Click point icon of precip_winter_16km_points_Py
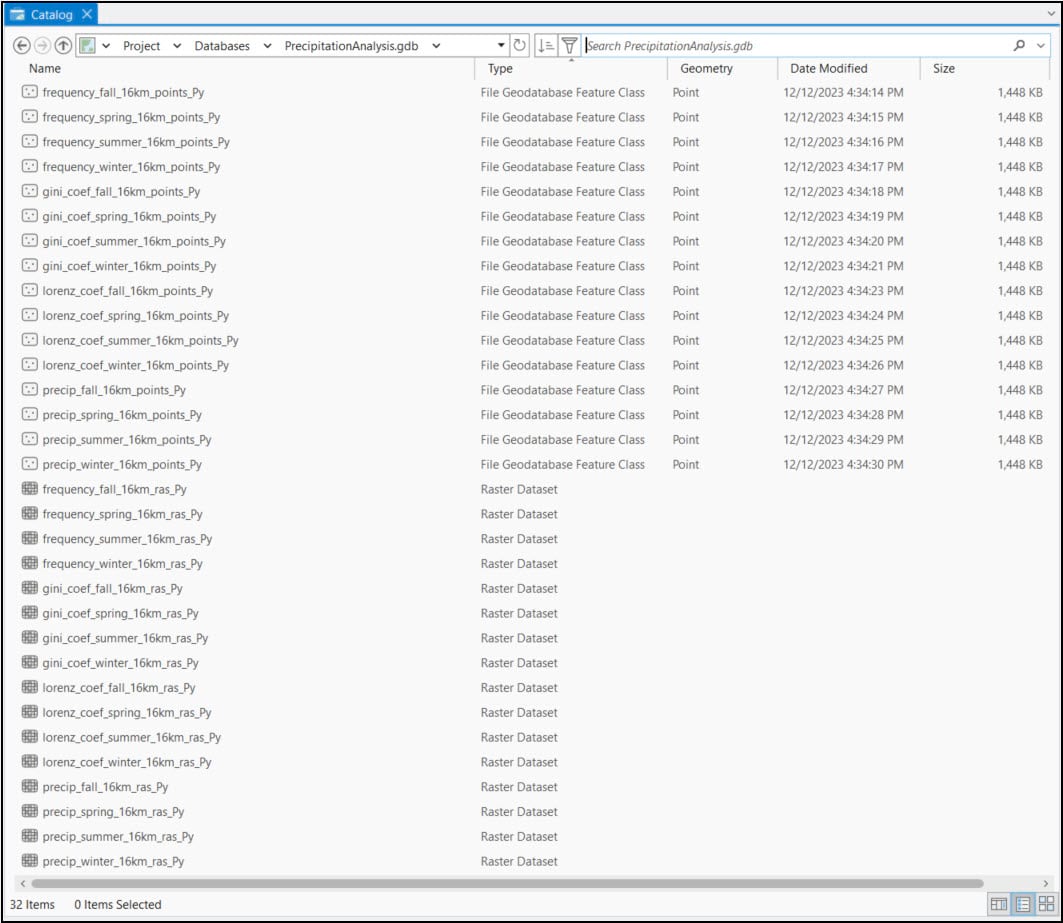The image size is (1063, 923). point(30,464)
